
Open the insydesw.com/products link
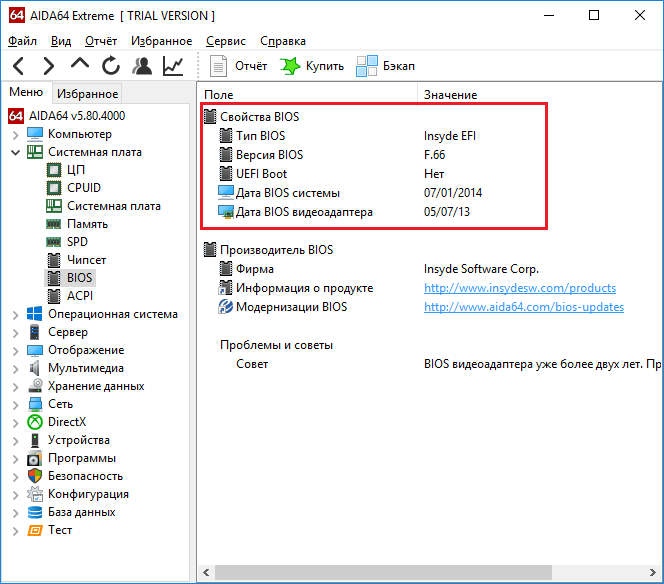(x=520, y=288)
